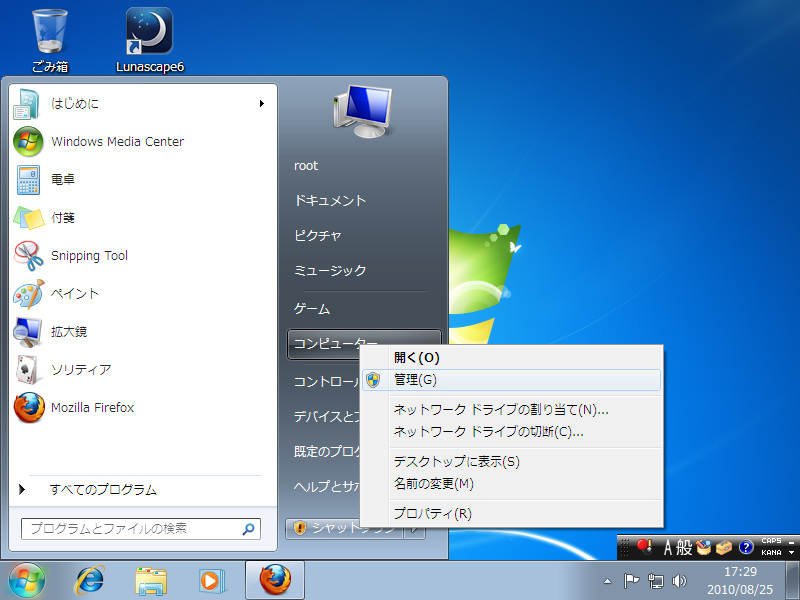The image size is (800, 600).
Task: Open ミュージック in Start menu
Action: [x=330, y=270]
